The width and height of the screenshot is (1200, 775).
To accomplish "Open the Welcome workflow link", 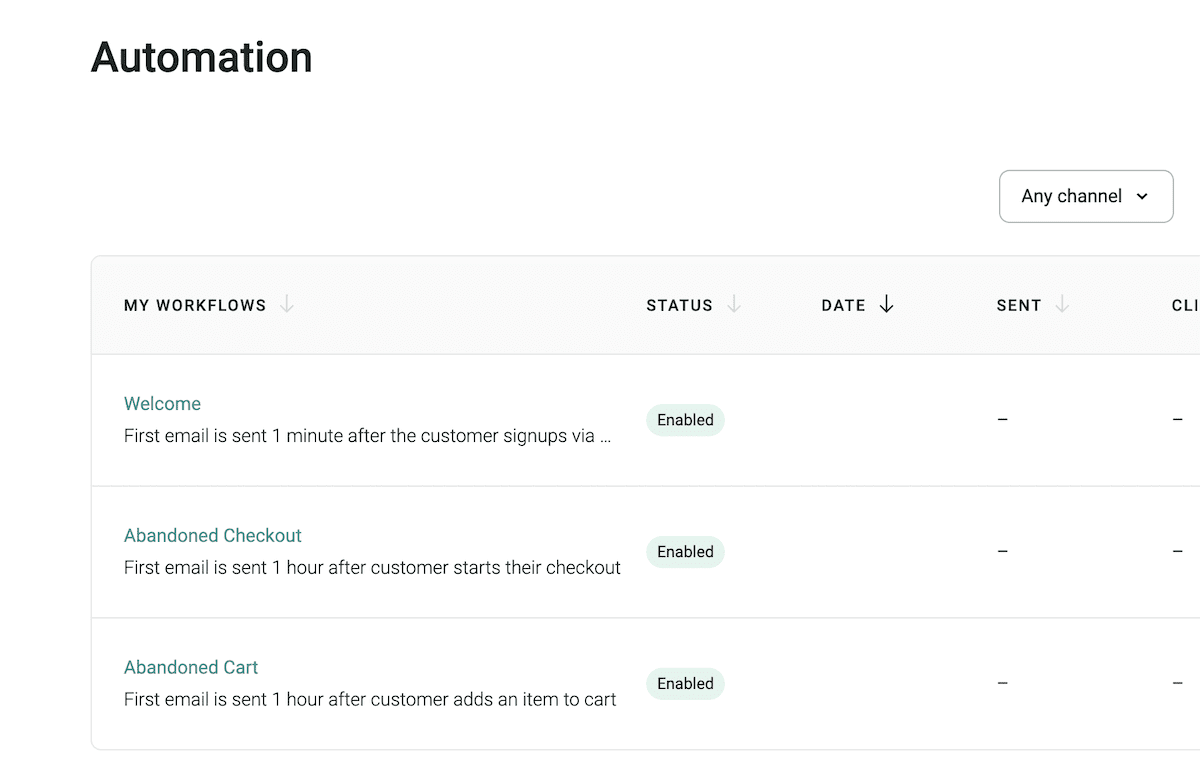I will point(162,404).
